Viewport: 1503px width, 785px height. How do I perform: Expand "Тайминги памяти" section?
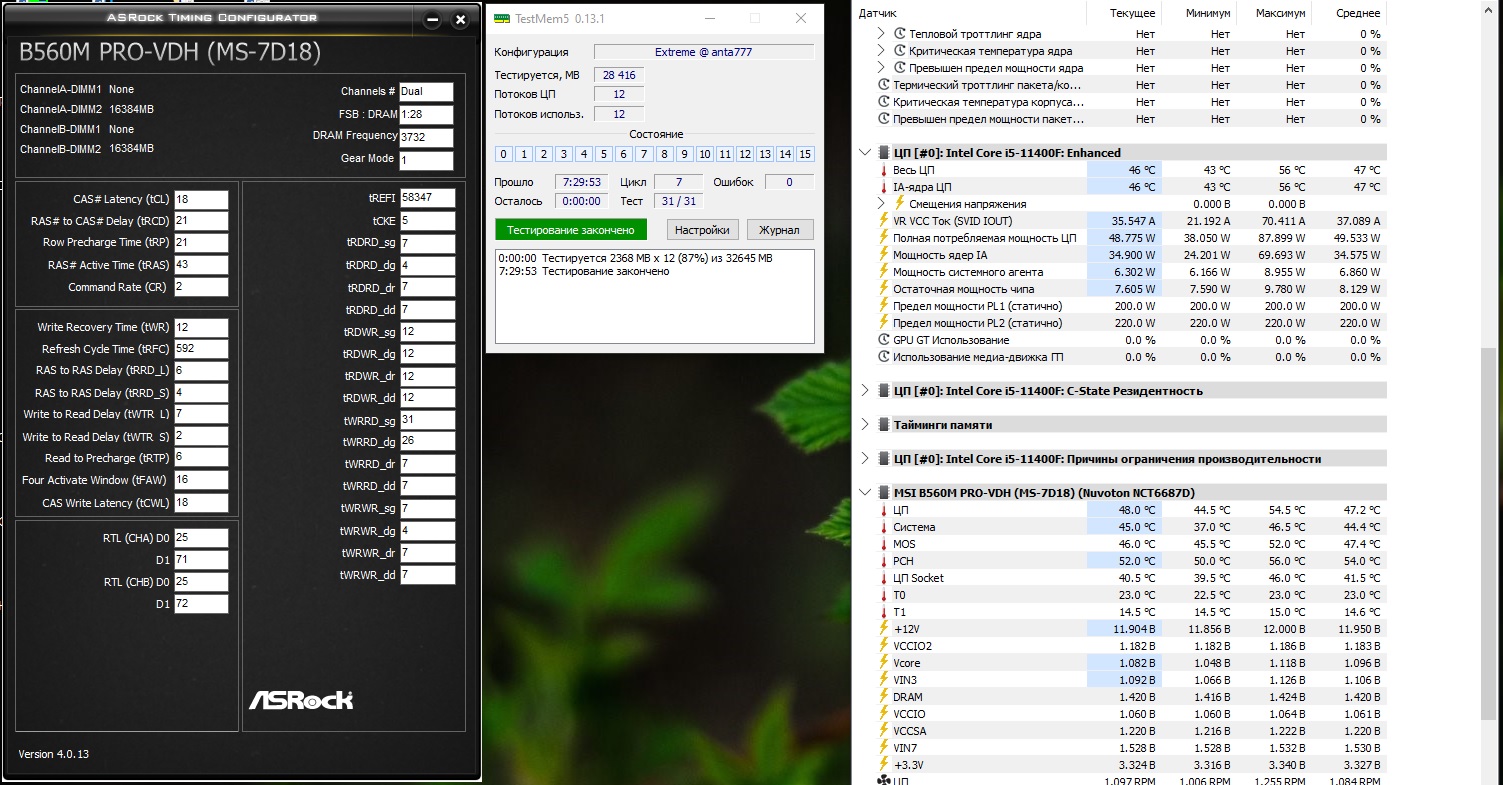[x=866, y=425]
